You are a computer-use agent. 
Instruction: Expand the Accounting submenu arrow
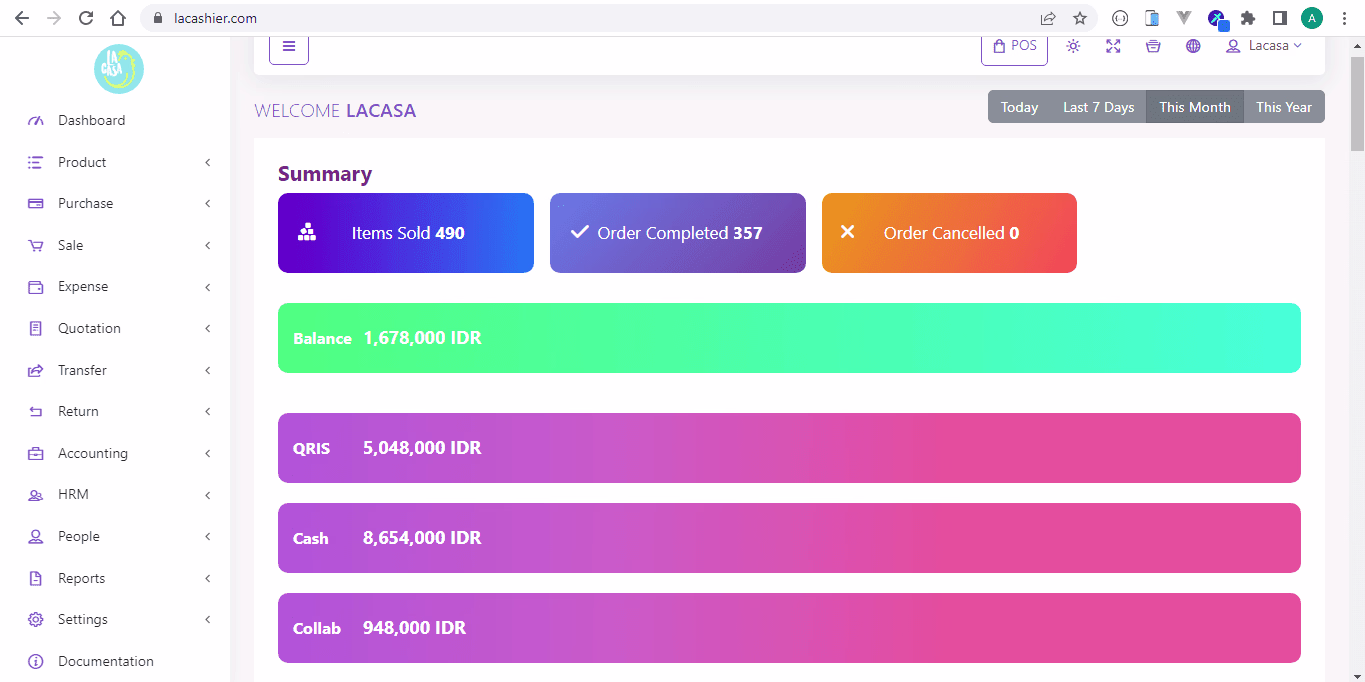(x=207, y=453)
